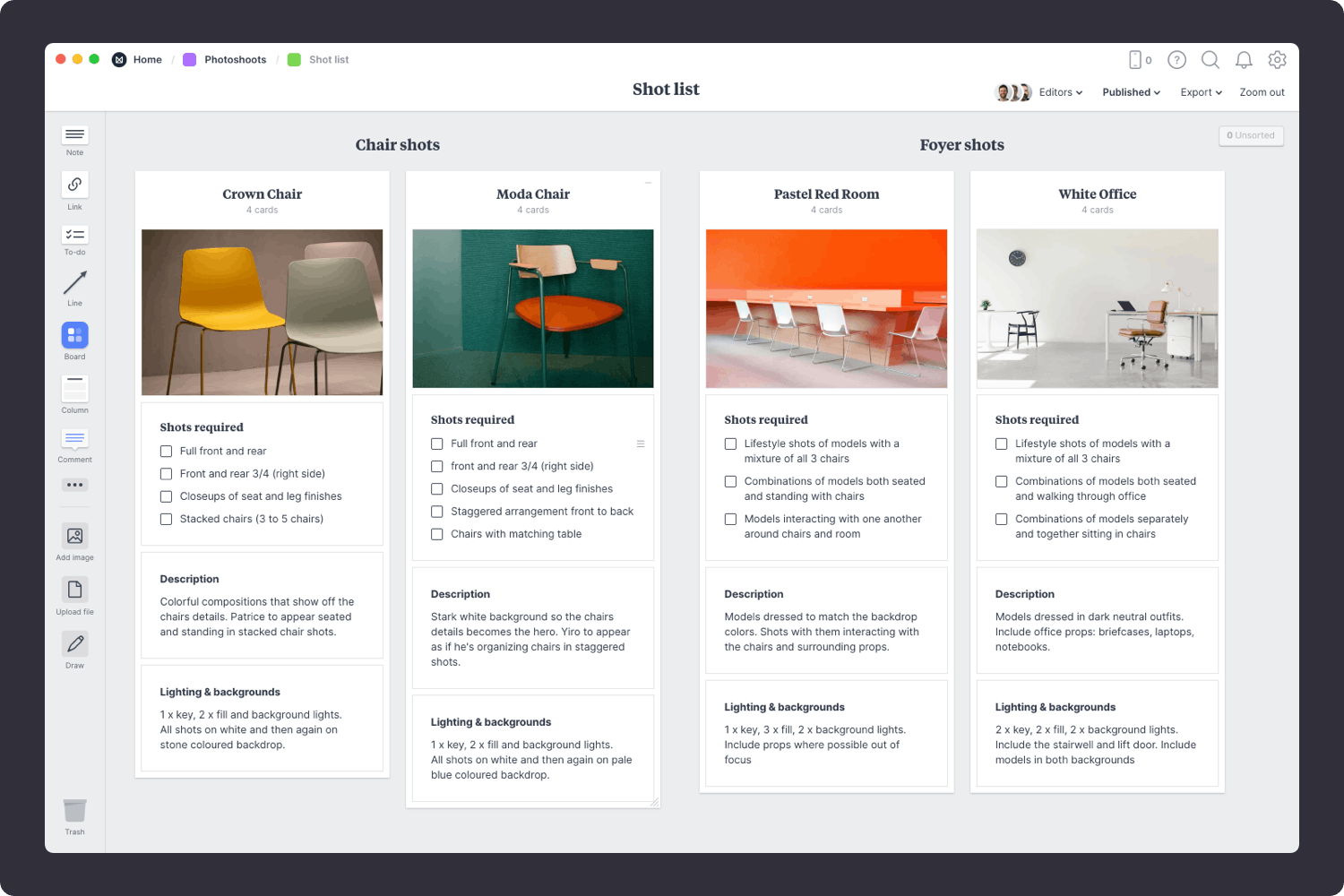
Task: Select the Note tool in sidebar
Action: click(x=74, y=135)
